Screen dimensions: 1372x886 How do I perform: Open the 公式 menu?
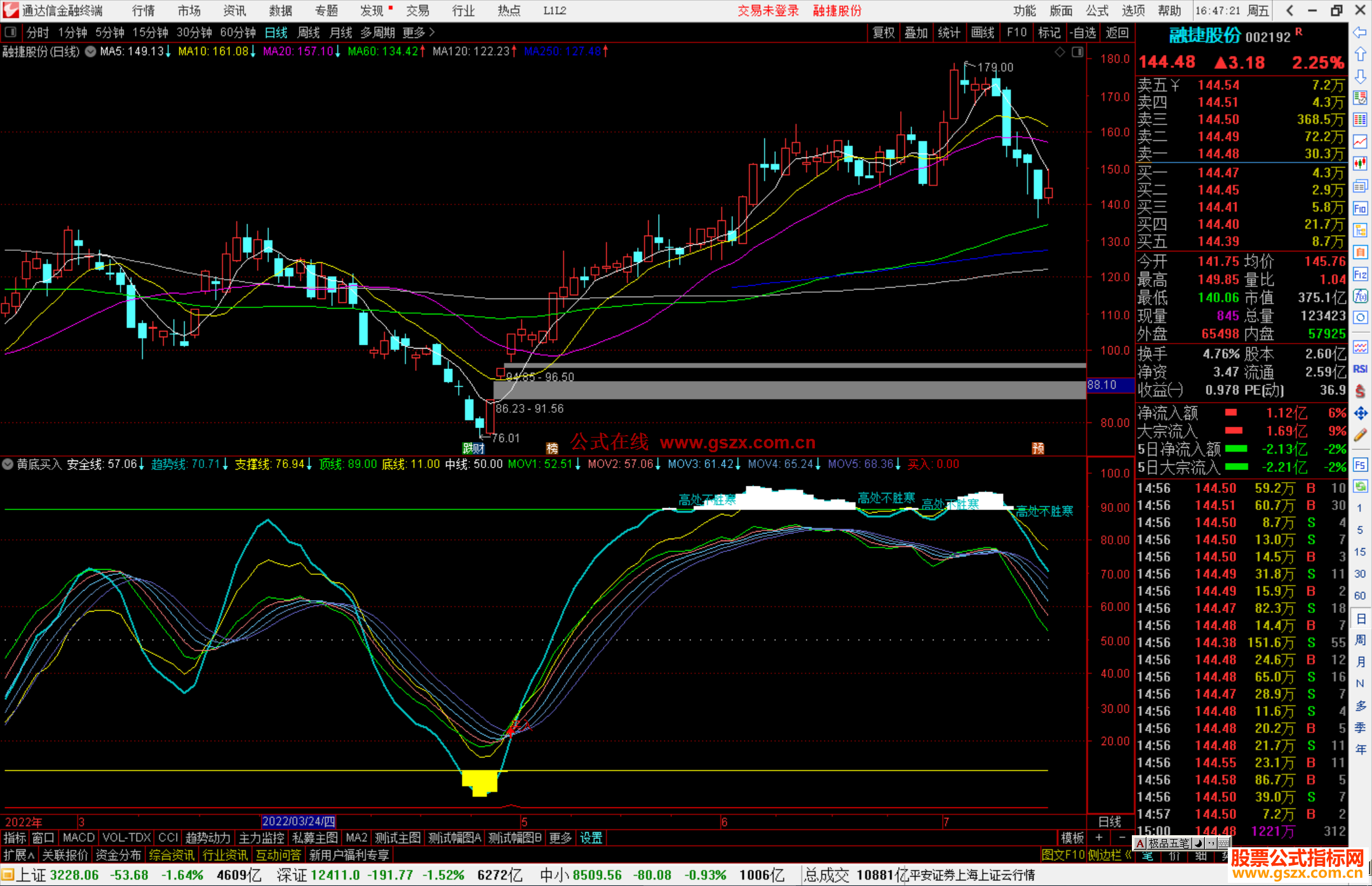coord(1097,11)
